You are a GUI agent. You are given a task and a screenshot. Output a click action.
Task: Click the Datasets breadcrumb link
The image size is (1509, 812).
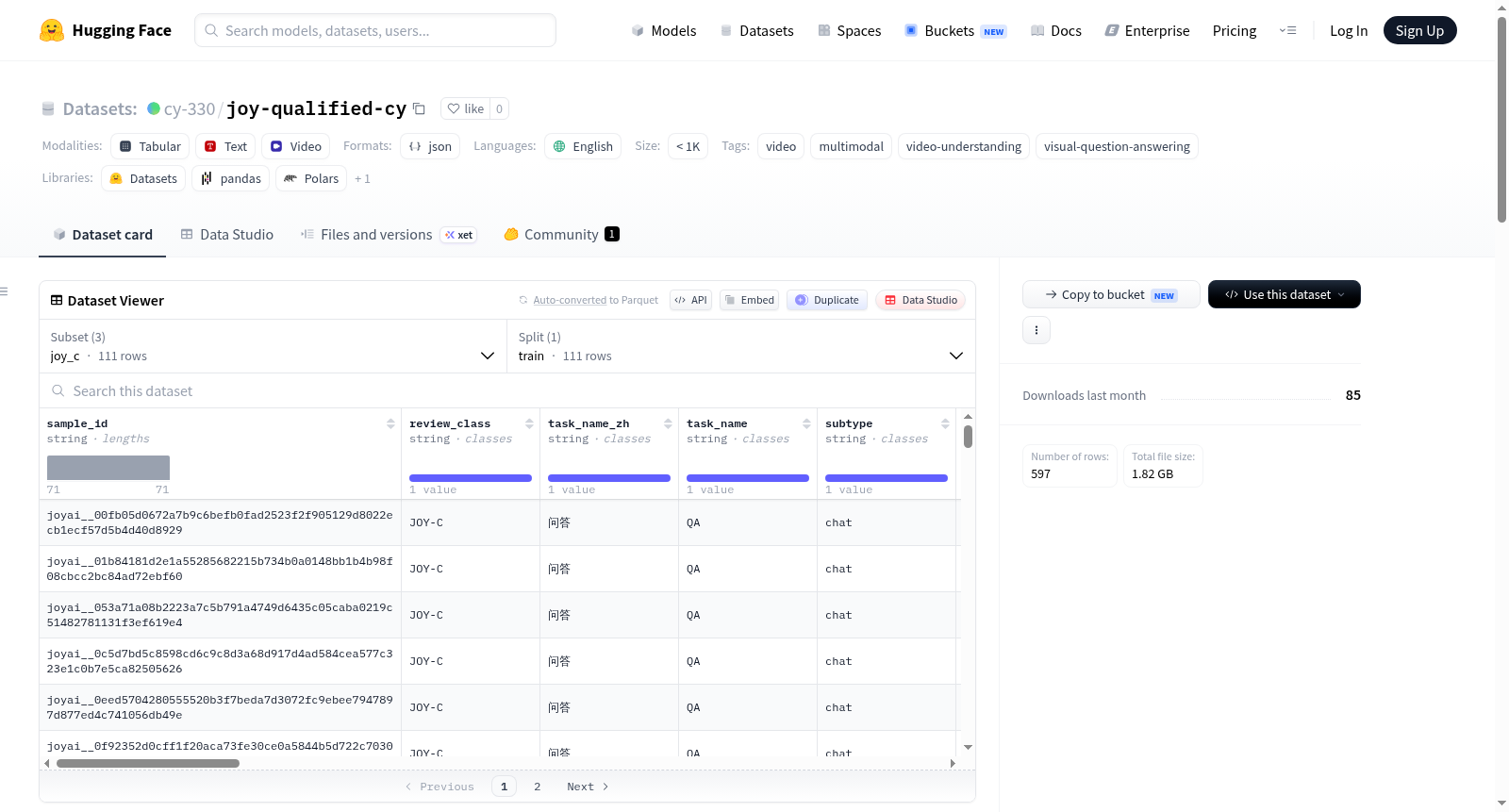click(x=99, y=108)
